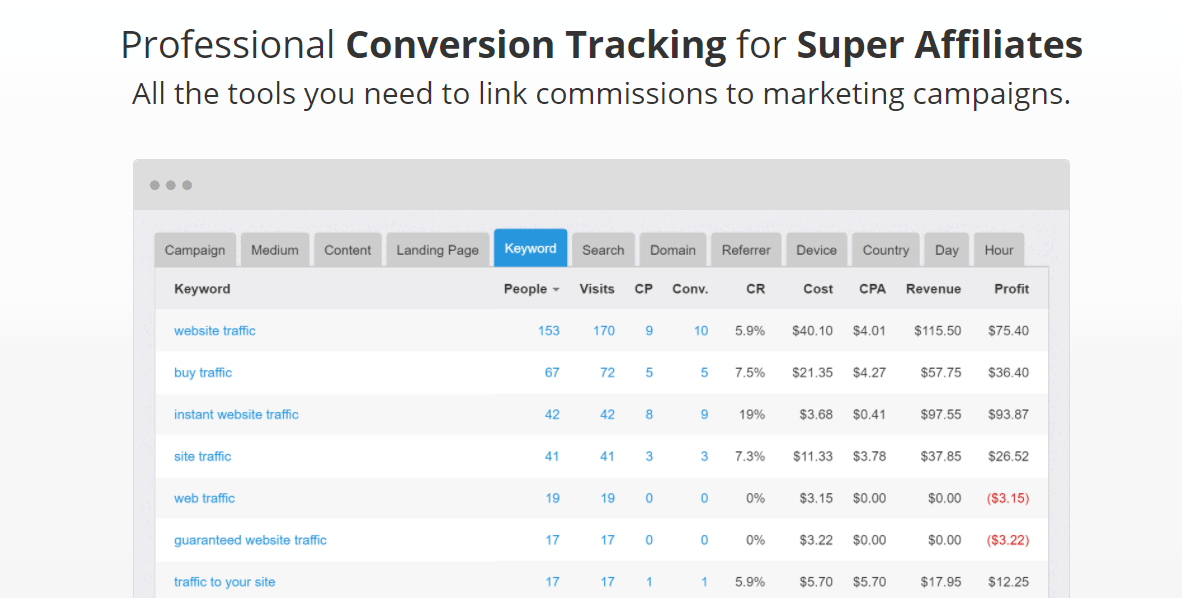Click the Profit column header

[1011, 289]
